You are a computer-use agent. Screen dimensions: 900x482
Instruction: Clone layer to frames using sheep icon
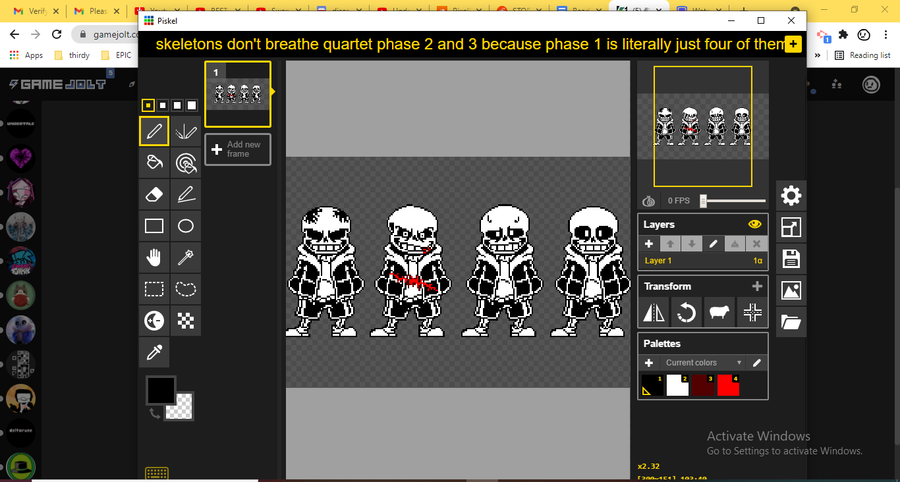tap(719, 313)
